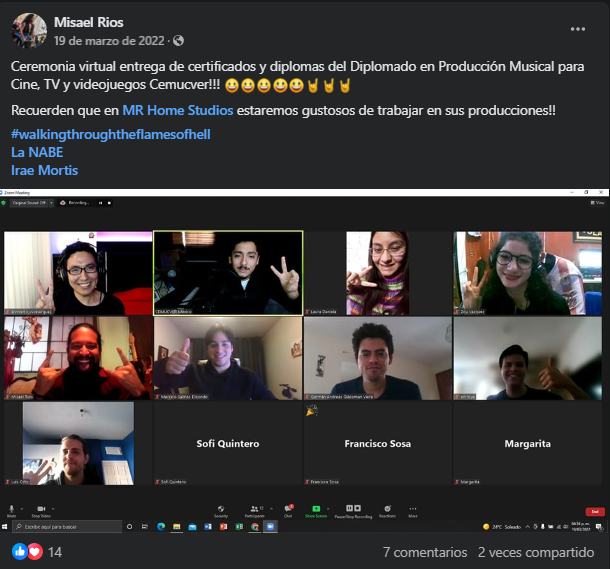The width and height of the screenshot is (610, 569).
Task: Click Misael Rios profile picture
Action: 29,31
